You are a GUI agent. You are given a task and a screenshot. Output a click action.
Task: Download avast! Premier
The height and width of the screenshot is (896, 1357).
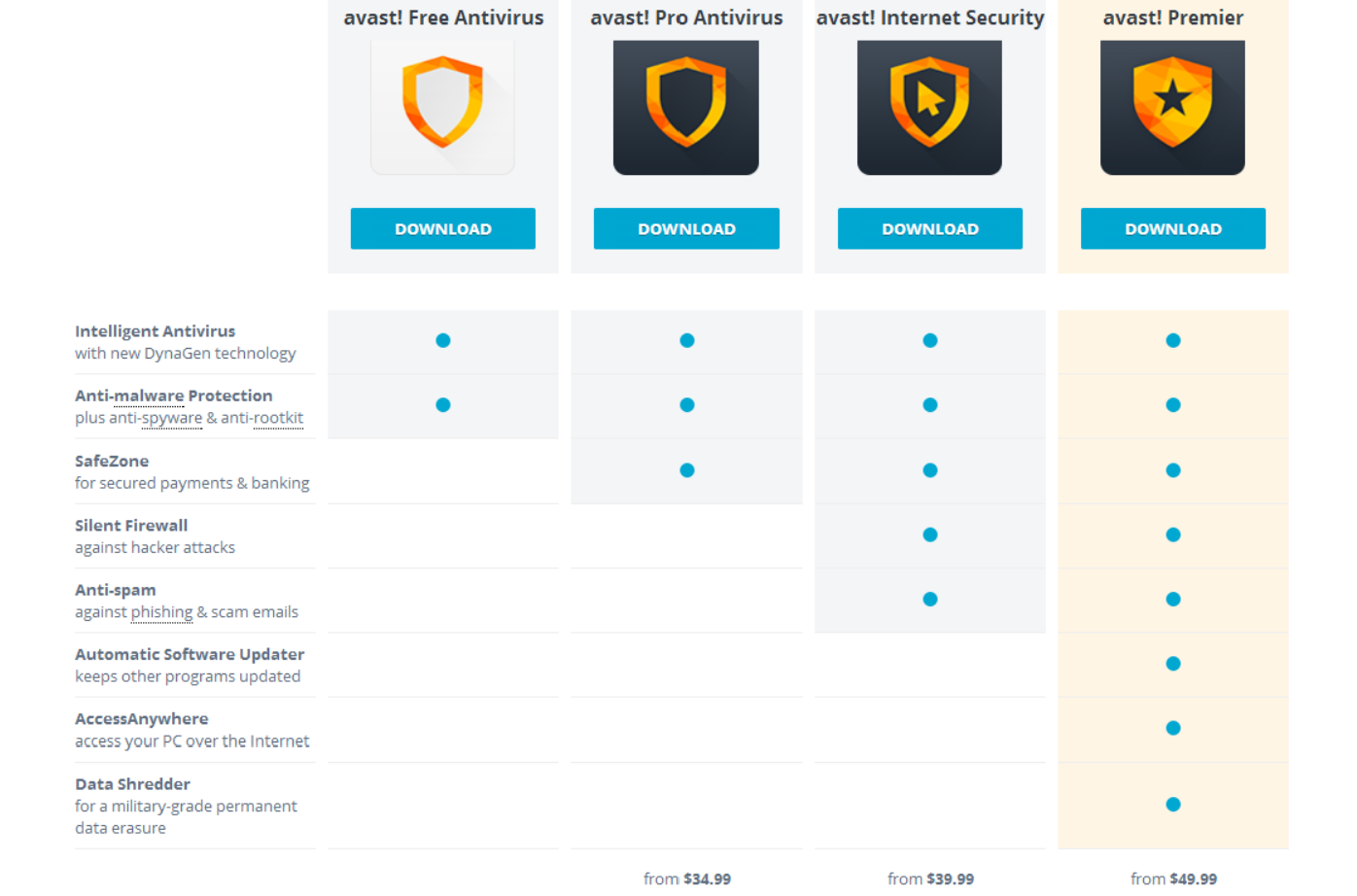1173,228
